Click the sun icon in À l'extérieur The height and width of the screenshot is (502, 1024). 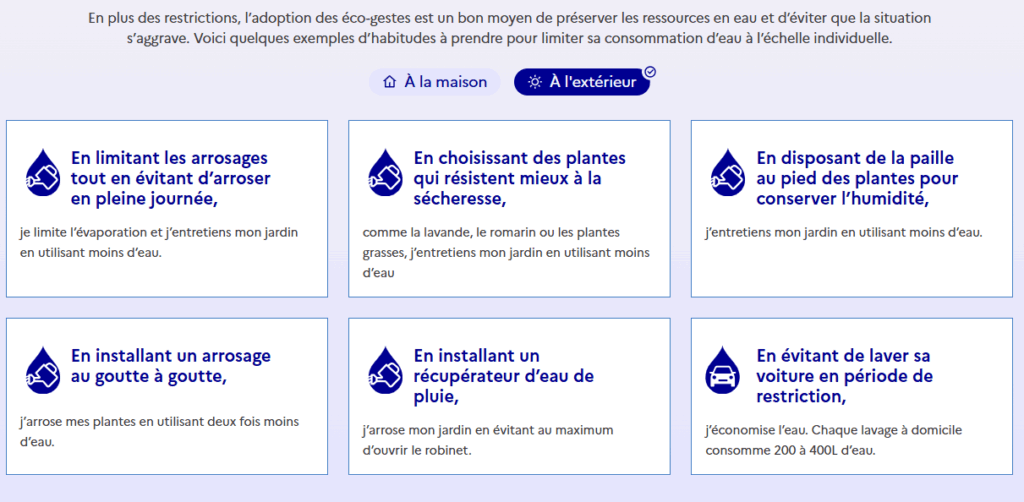point(535,83)
